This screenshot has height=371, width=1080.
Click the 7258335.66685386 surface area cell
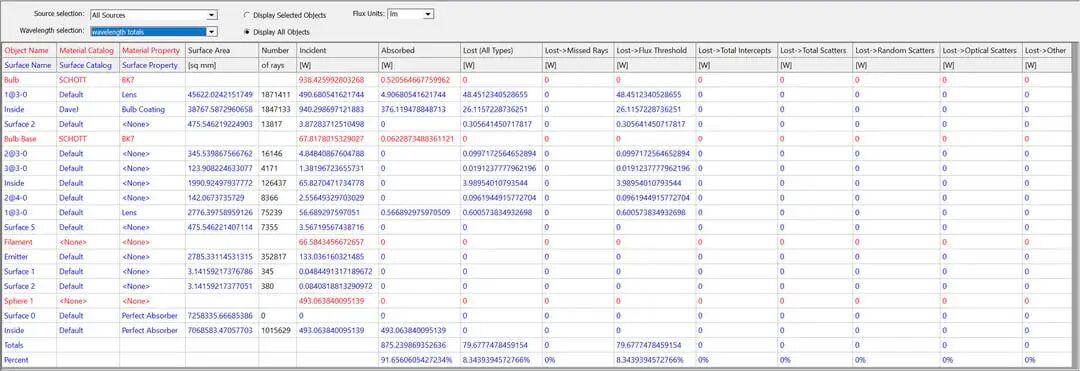click(x=220, y=315)
